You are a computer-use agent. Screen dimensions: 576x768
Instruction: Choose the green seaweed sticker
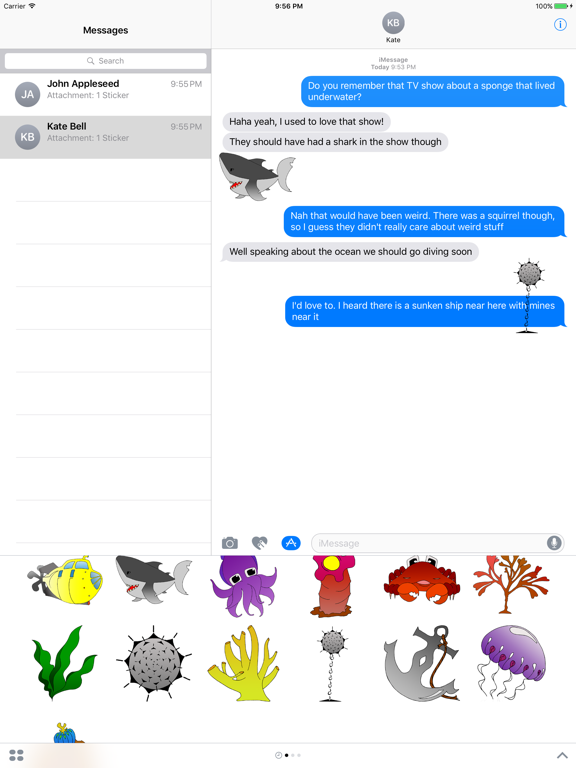coord(64,662)
